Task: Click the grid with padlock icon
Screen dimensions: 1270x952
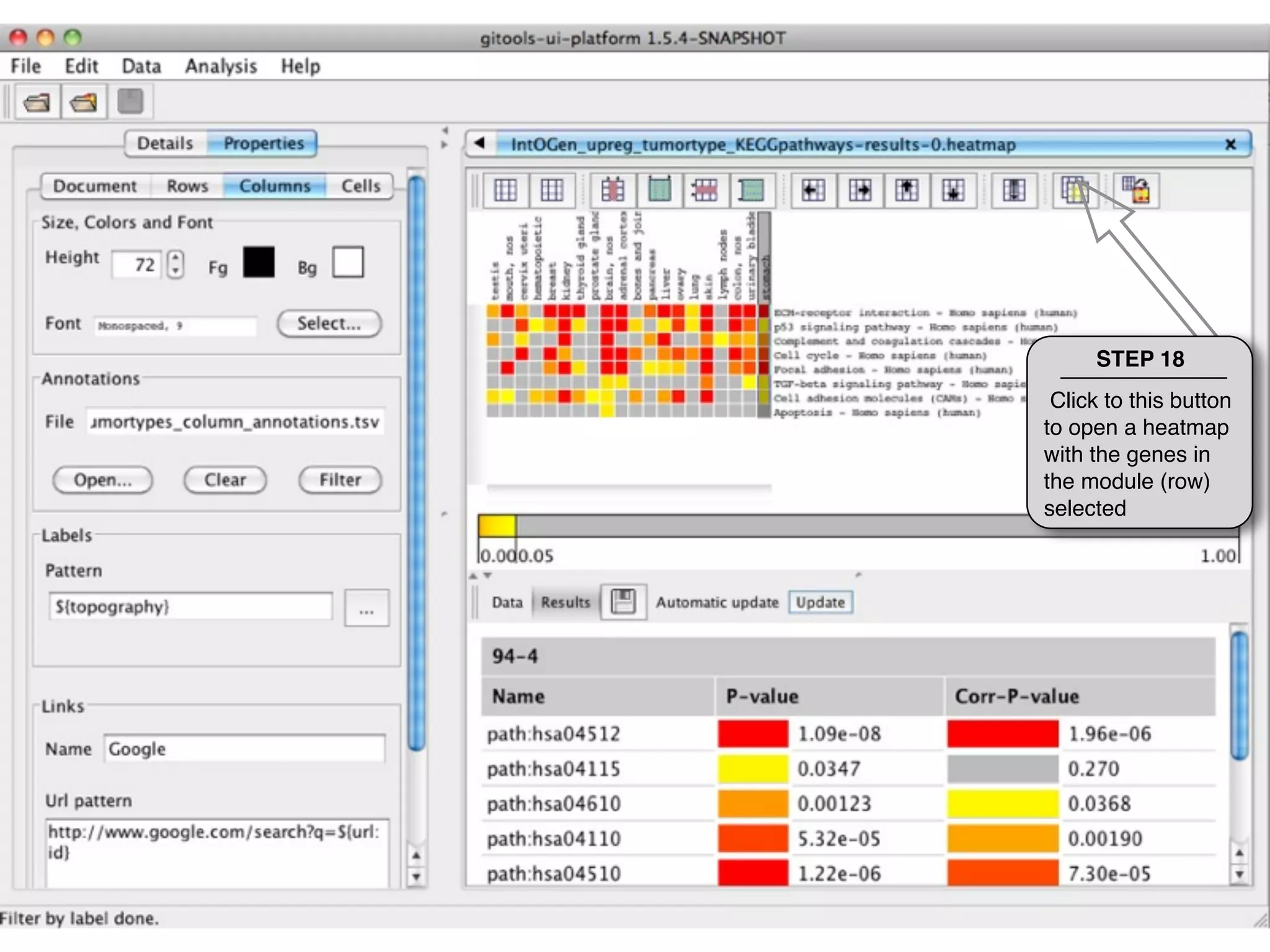Action: click(1137, 190)
